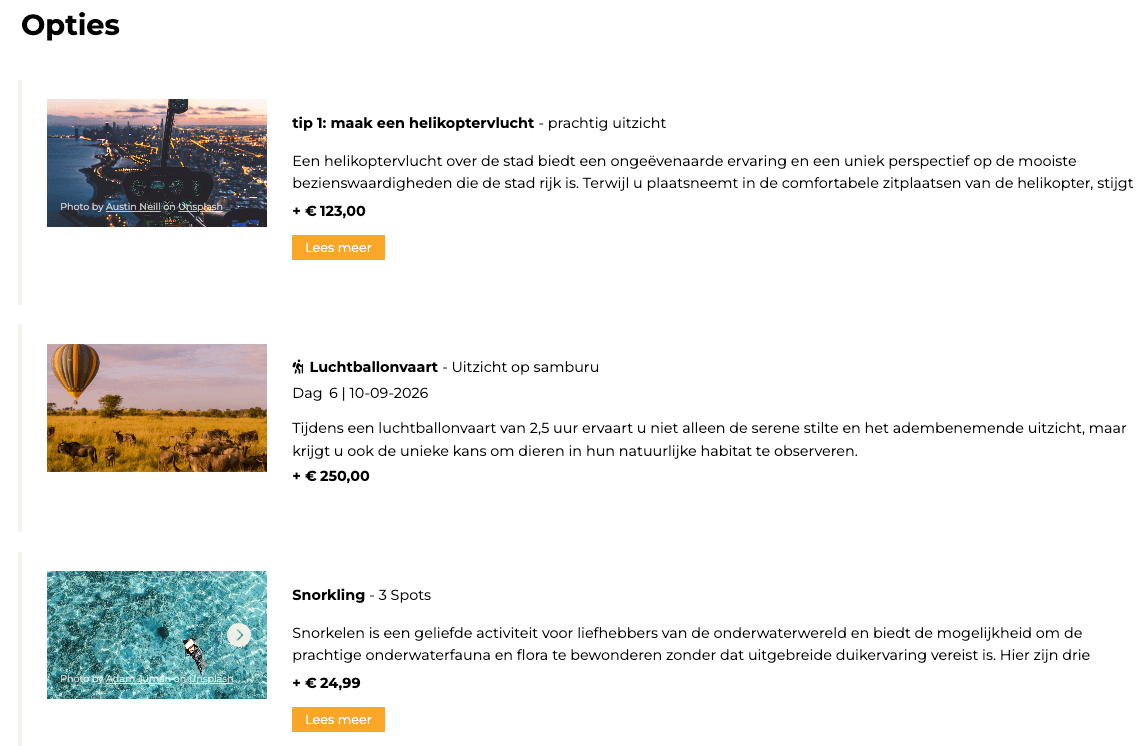
Task: Expand Snorkling description with Lees meer
Action: tap(338, 720)
